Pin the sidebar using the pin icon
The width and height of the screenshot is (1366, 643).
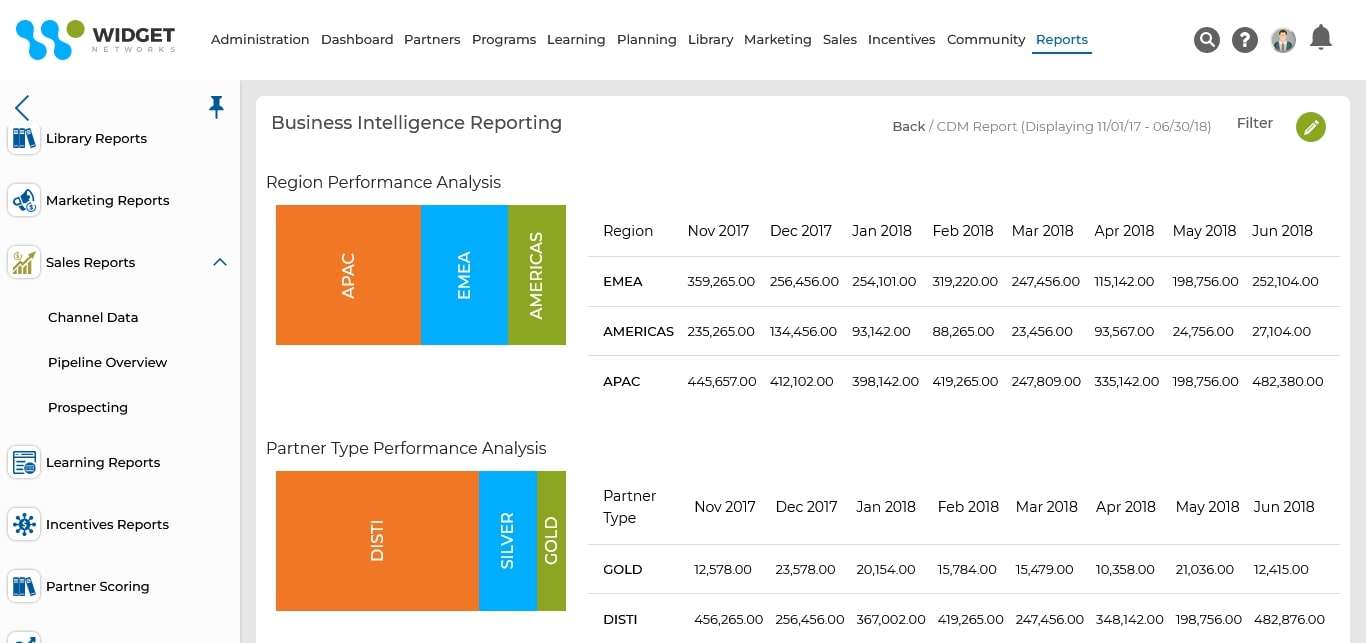click(216, 106)
